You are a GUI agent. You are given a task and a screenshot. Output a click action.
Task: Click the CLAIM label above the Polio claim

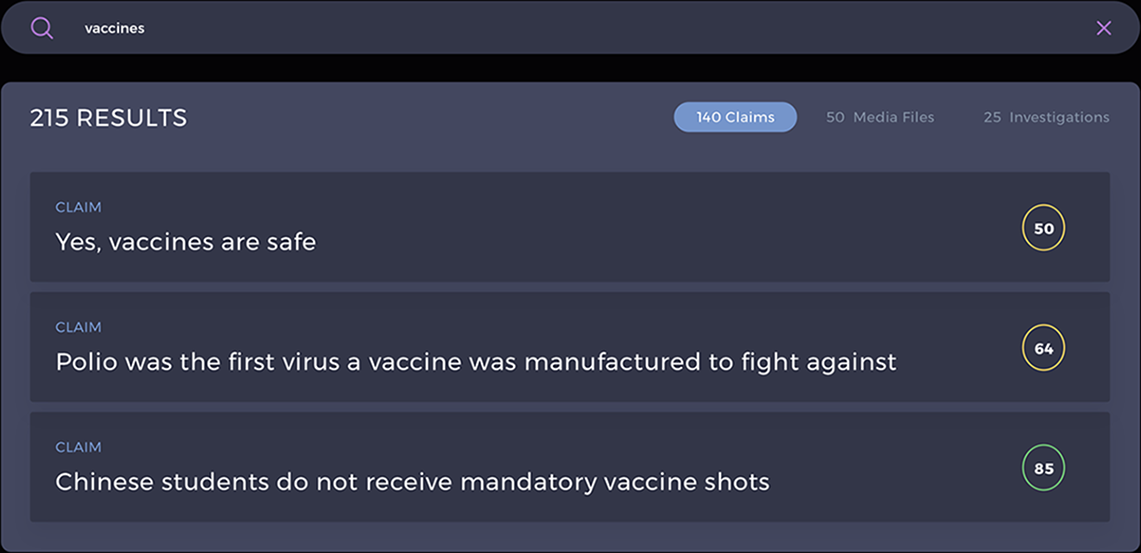pyautogui.click(x=79, y=327)
